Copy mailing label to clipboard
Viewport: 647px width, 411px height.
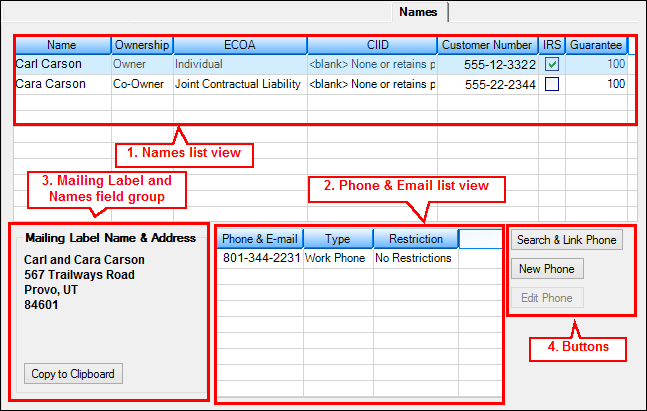click(x=73, y=374)
